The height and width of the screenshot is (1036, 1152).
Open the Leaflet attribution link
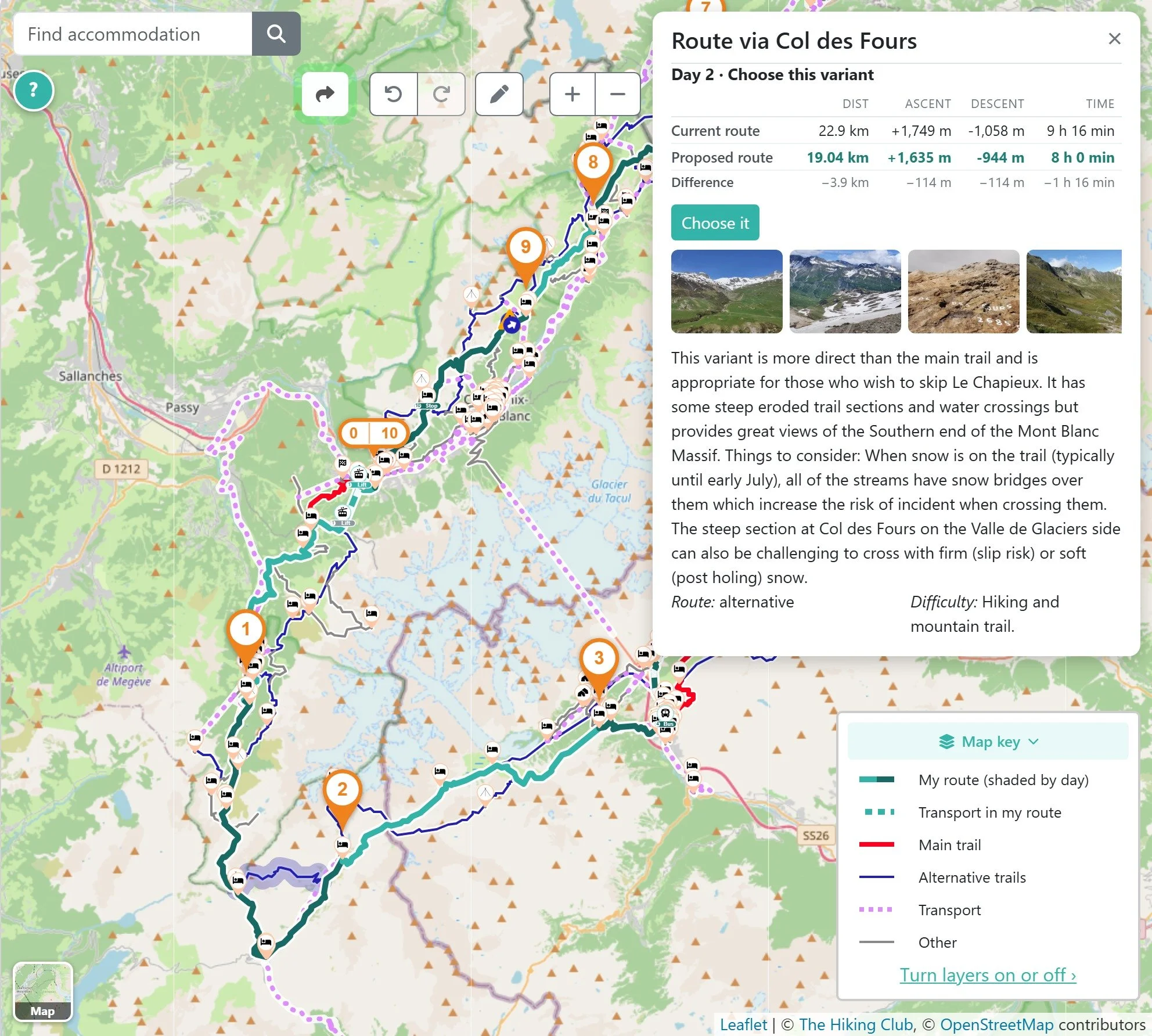click(743, 1024)
